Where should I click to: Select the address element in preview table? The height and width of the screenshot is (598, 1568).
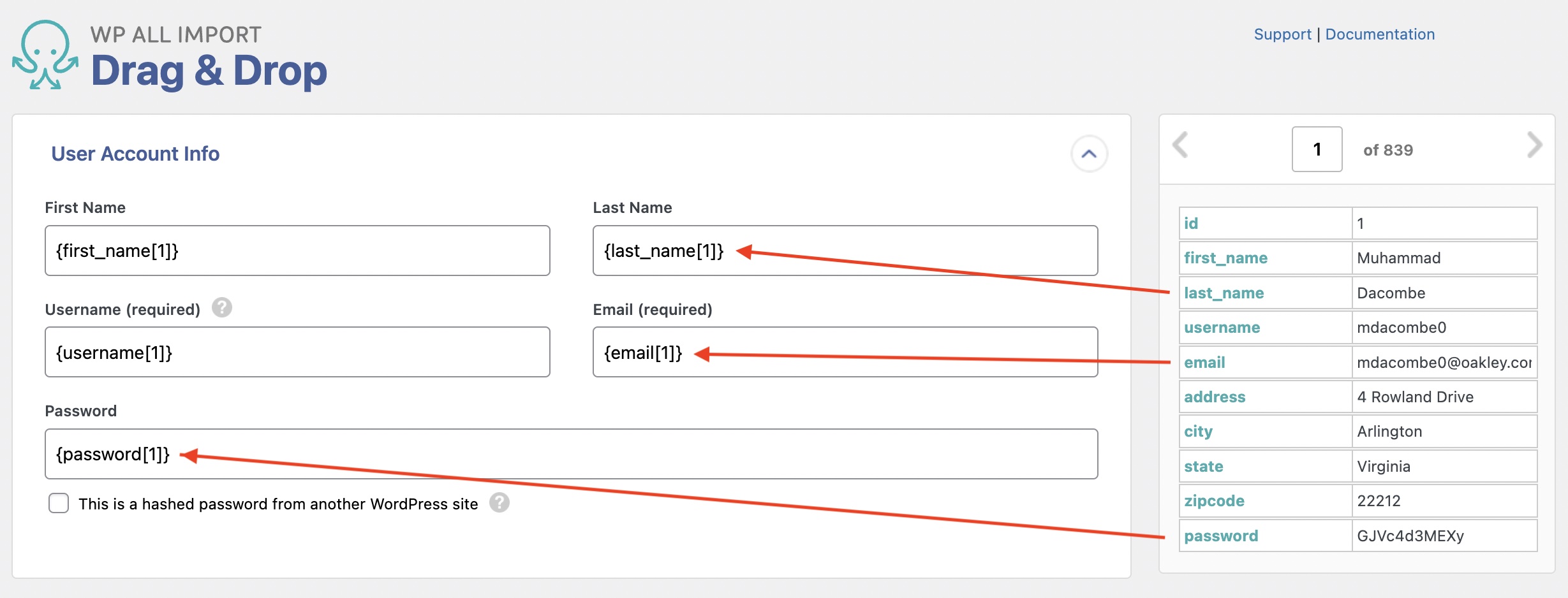coord(1215,397)
